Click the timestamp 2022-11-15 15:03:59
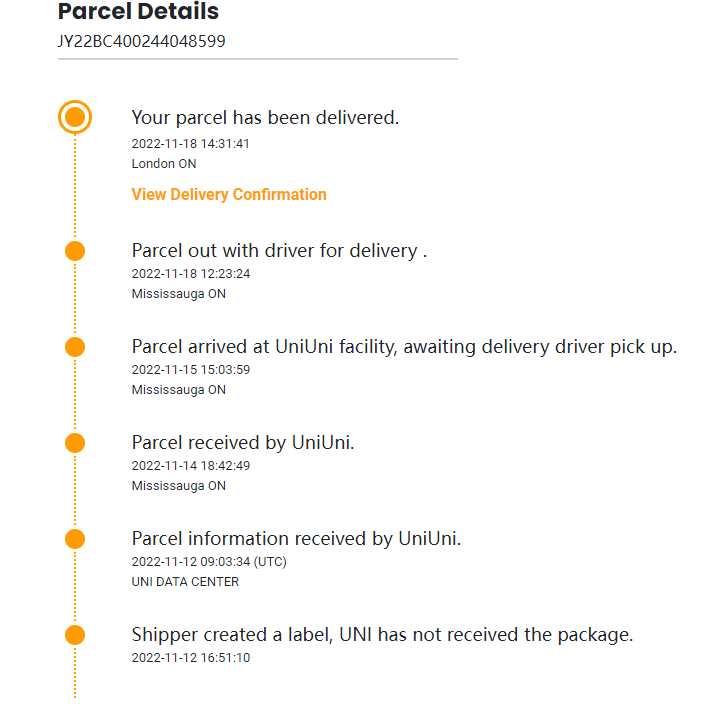Image resolution: width=714 pixels, height=704 pixels. pyautogui.click(x=190, y=369)
